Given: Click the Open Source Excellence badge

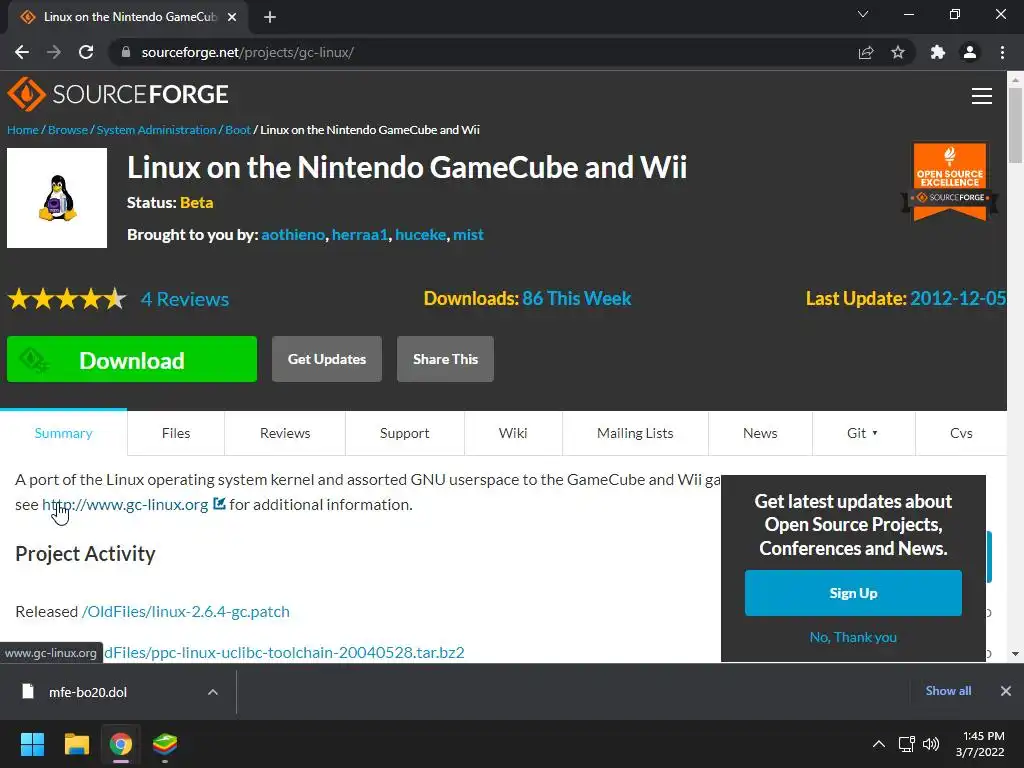Looking at the screenshot, I should [950, 182].
